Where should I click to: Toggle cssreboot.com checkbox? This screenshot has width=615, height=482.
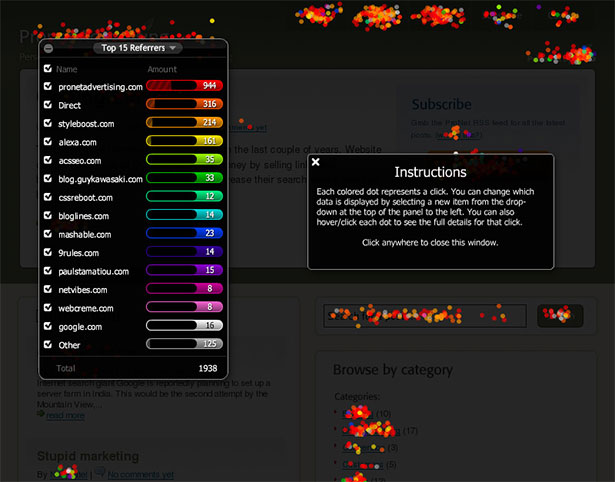point(48,196)
